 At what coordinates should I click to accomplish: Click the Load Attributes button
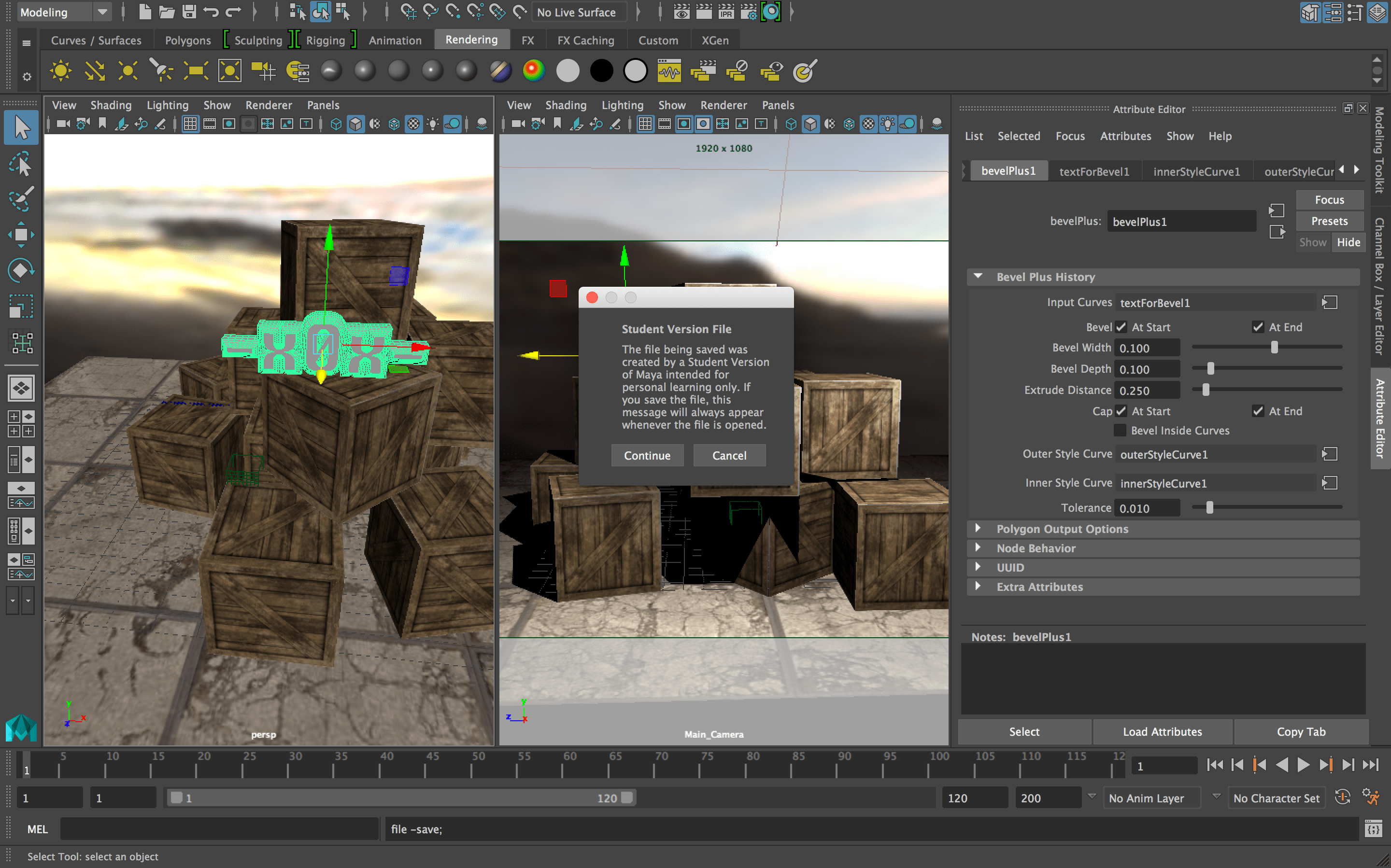pyautogui.click(x=1162, y=731)
